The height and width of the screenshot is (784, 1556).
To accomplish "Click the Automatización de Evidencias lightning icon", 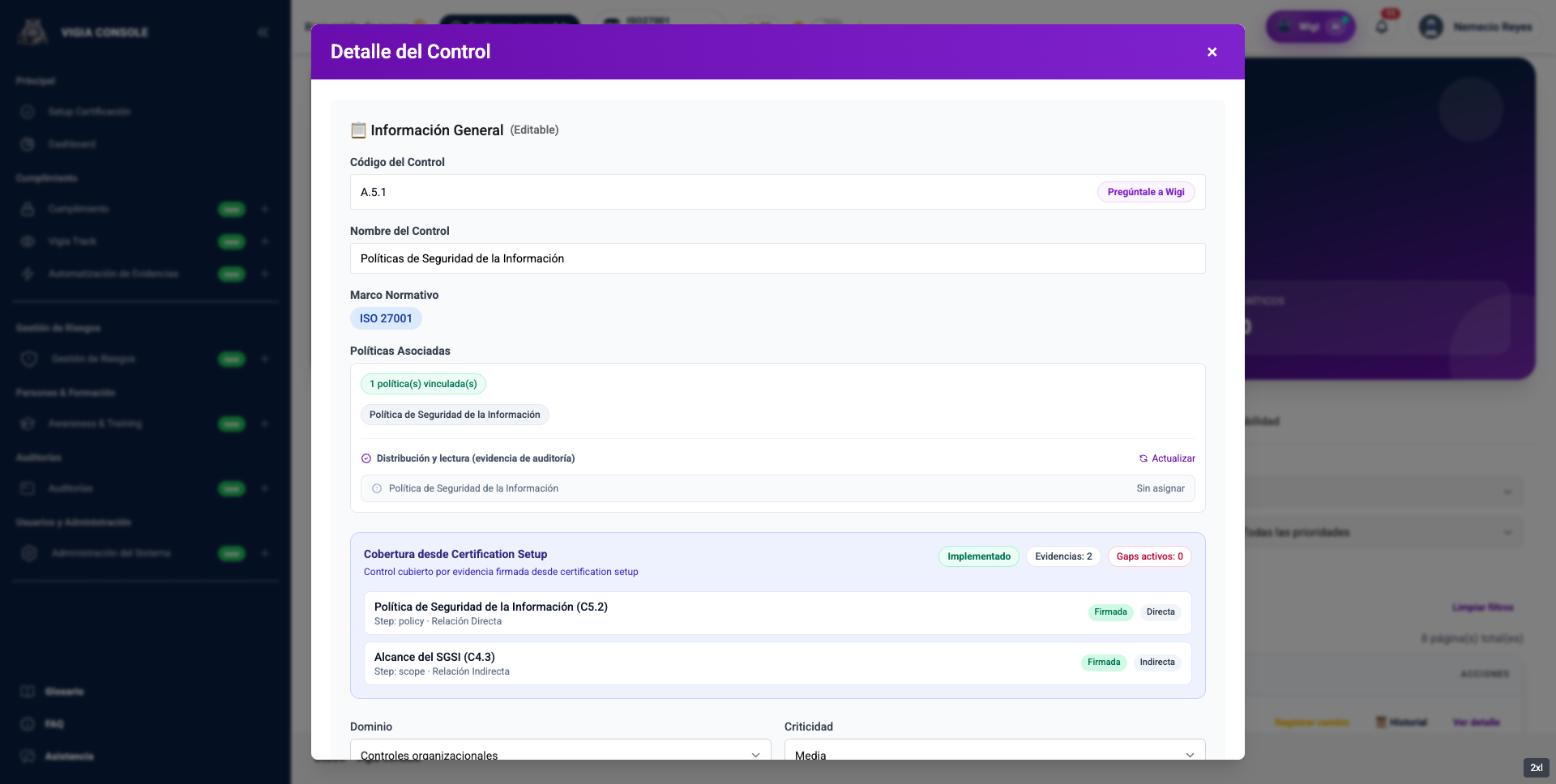I will coord(28,274).
